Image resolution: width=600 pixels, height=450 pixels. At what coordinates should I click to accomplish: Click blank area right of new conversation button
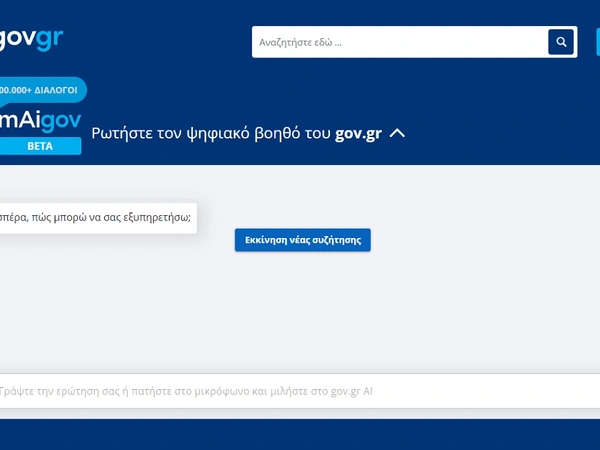point(480,240)
